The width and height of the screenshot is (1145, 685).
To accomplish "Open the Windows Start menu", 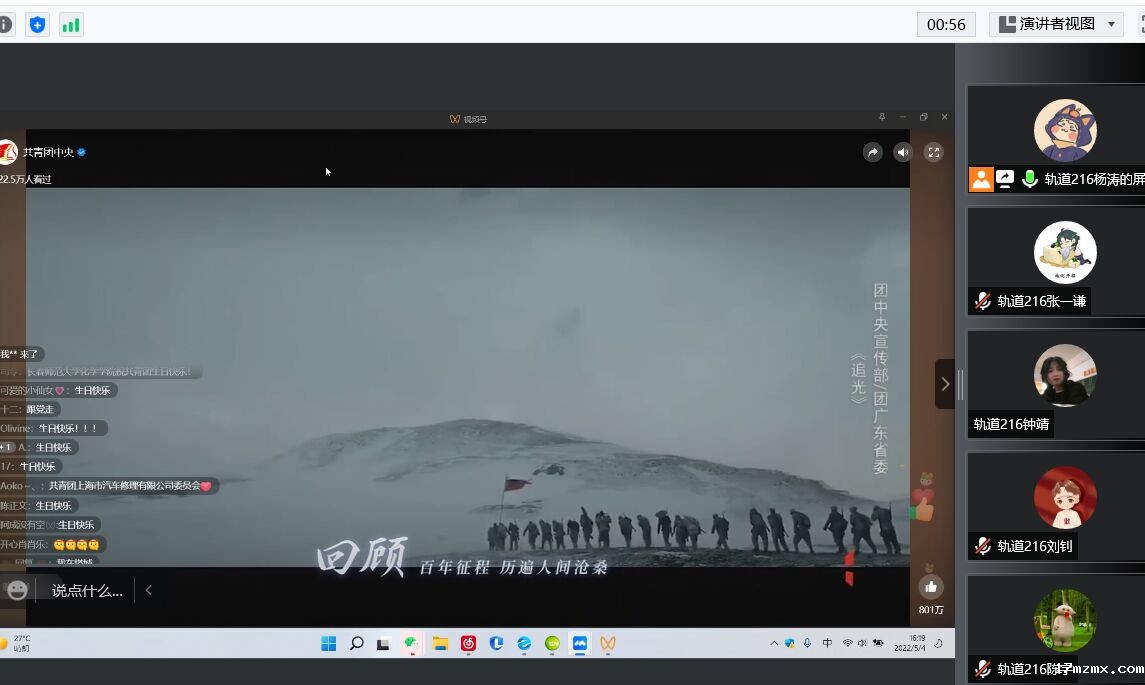I will [329, 643].
